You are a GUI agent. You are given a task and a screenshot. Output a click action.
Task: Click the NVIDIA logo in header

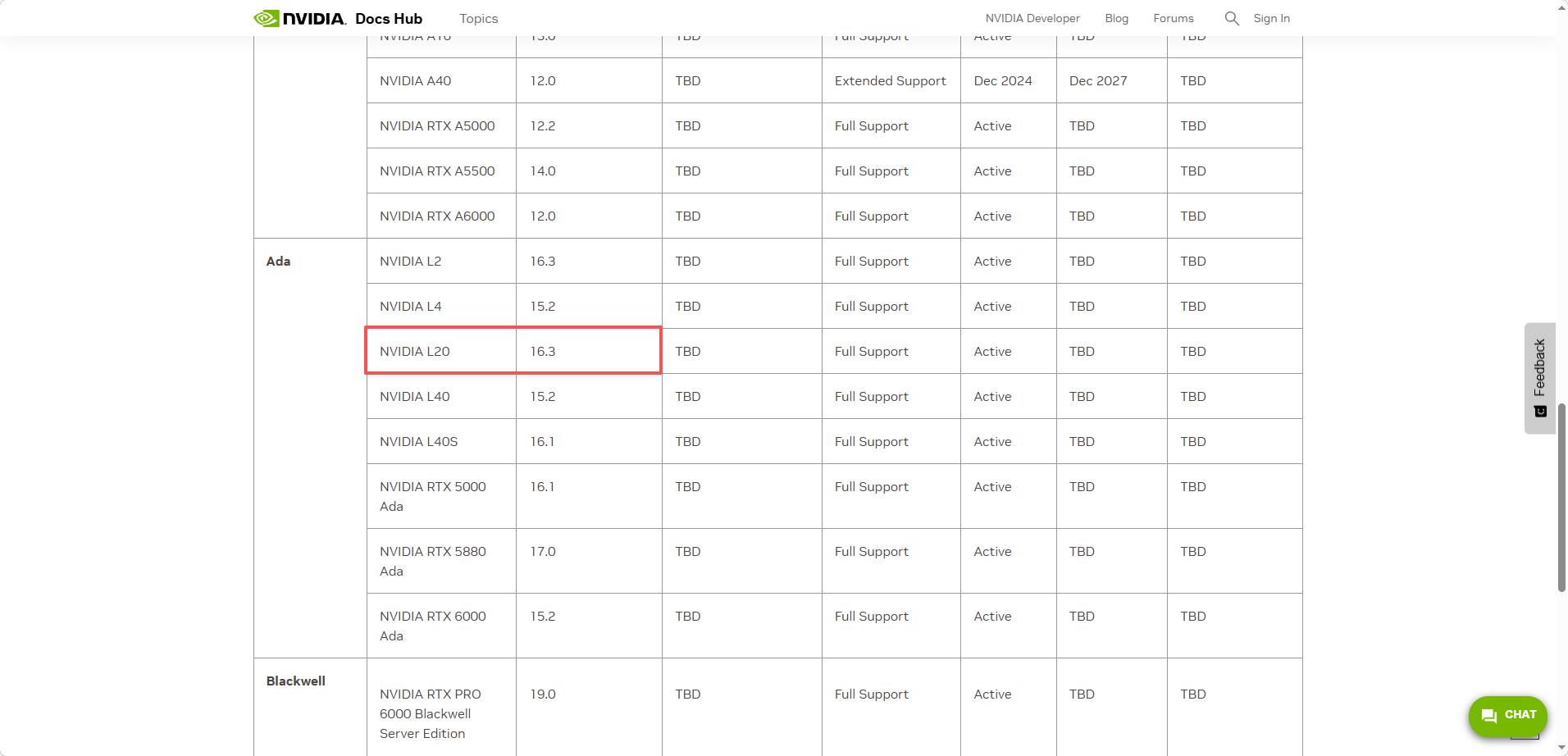(x=299, y=18)
